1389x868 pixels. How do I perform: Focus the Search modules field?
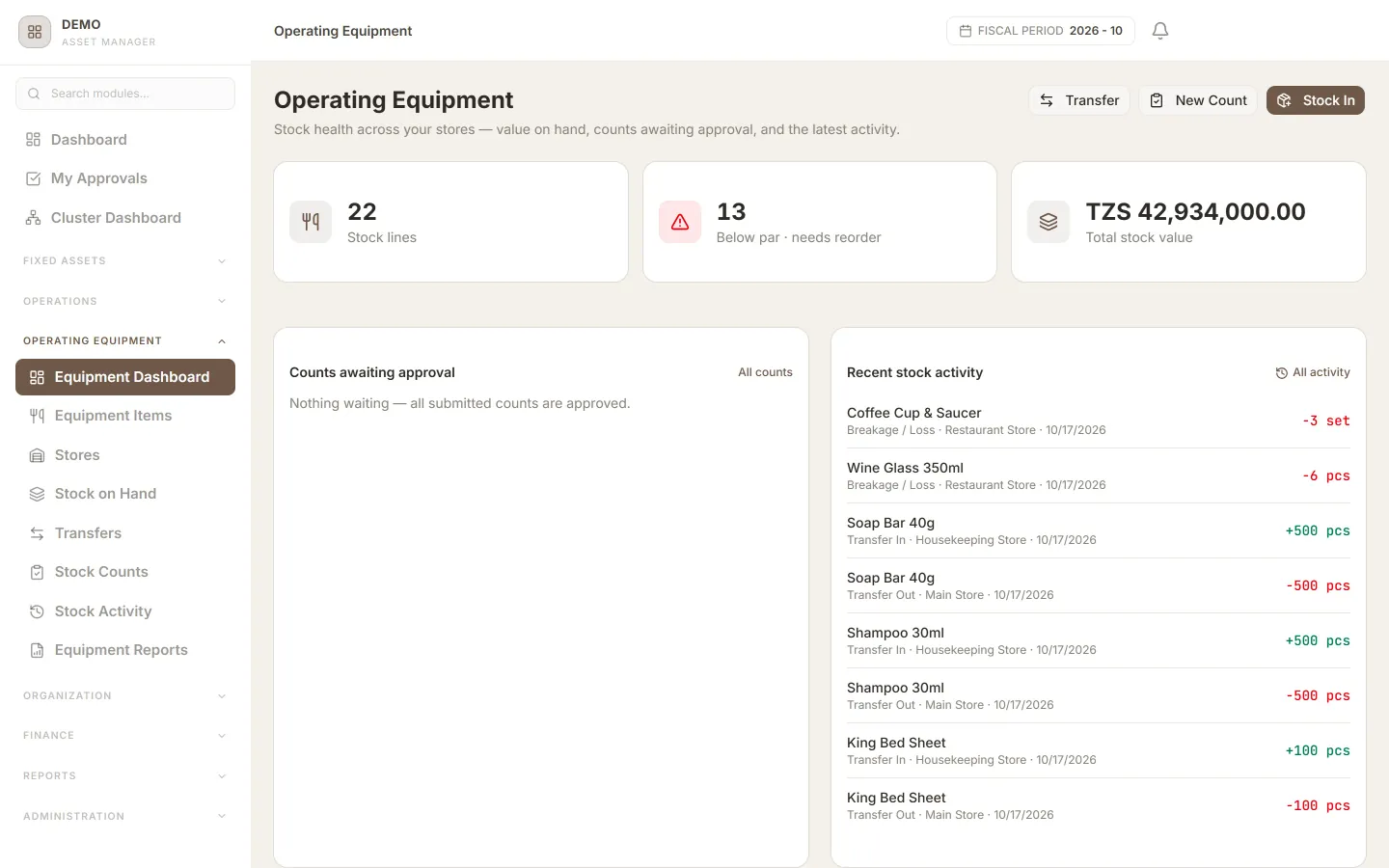125,94
